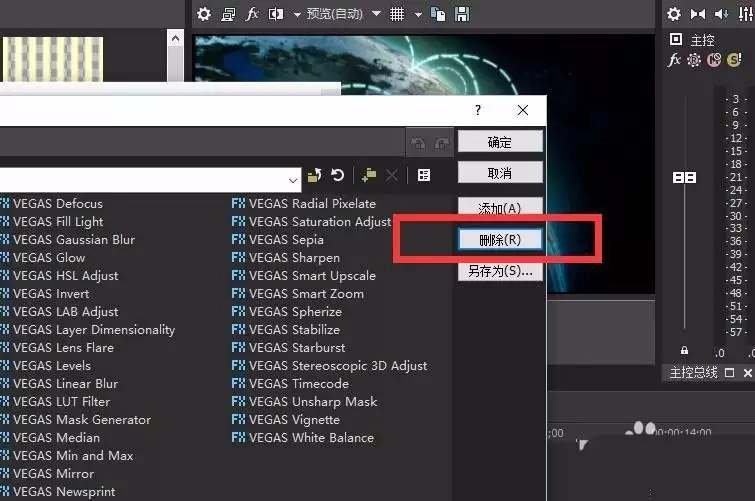Open automation settings gear icon under 主控
Viewport: 755px width, 501px height.
coord(694,60)
